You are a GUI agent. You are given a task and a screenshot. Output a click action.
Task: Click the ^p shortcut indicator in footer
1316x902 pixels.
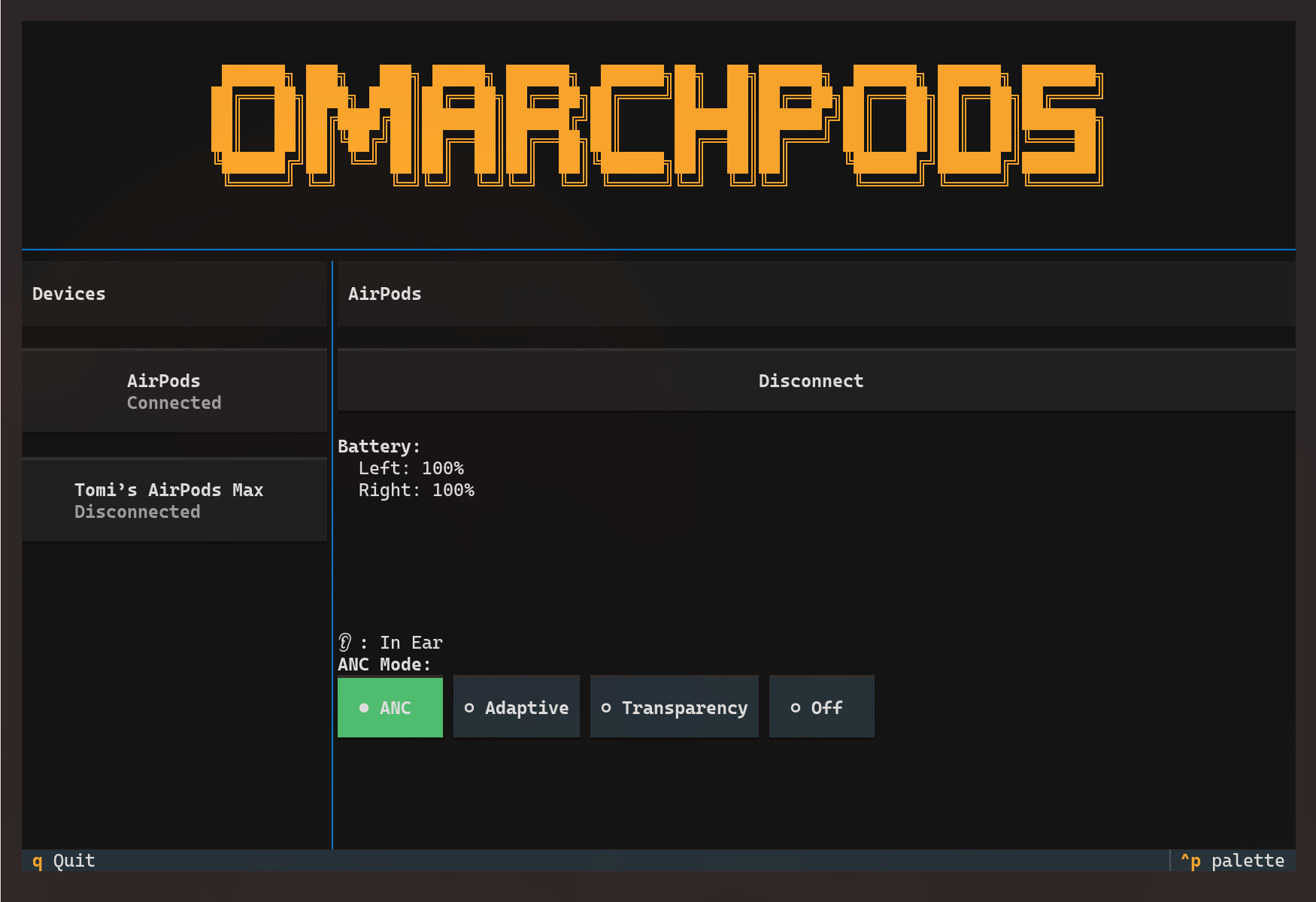tap(1190, 861)
